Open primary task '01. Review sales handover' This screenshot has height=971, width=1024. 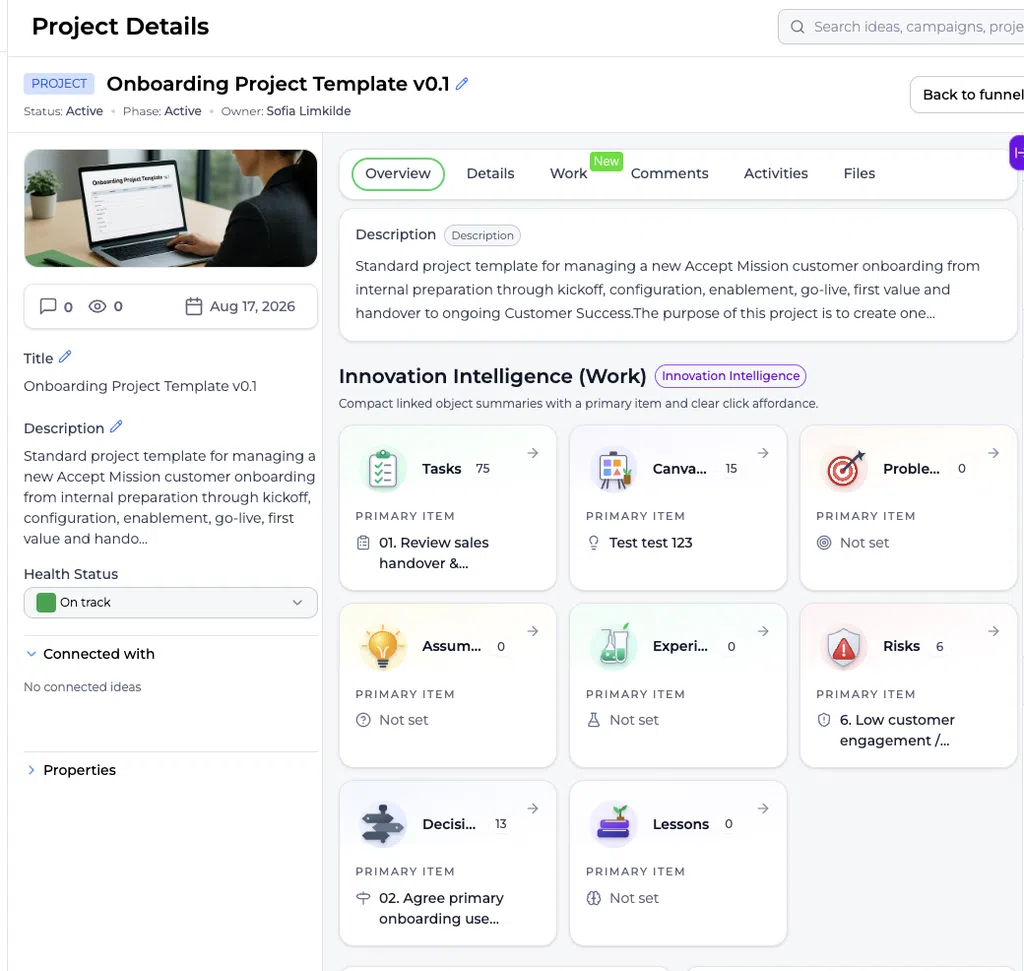click(433, 553)
